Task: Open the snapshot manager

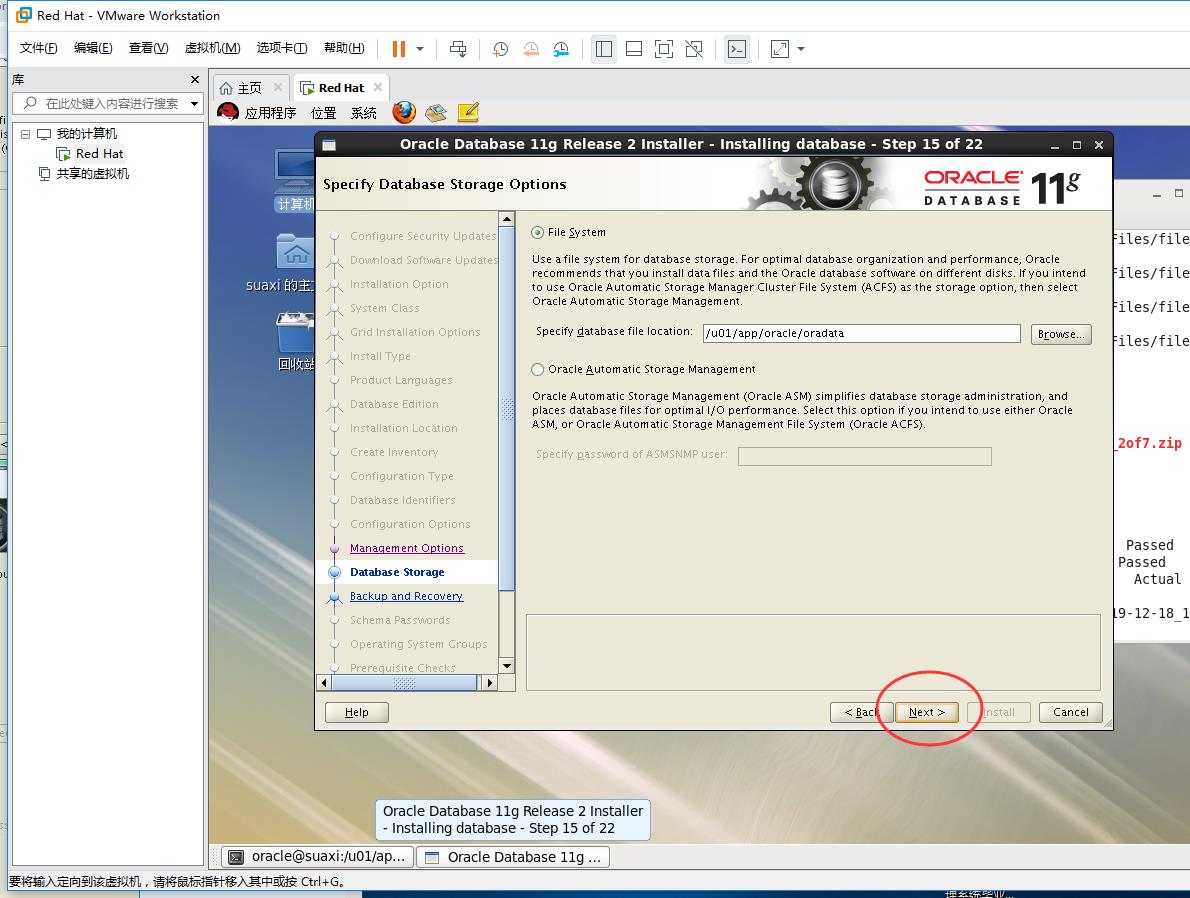Action: [561, 49]
